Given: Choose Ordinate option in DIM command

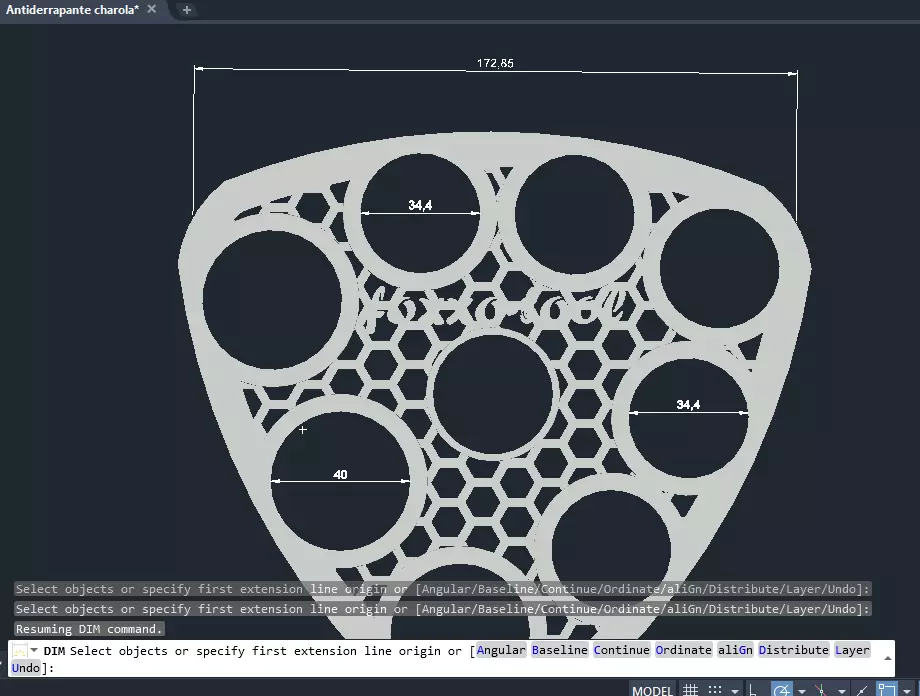Looking at the screenshot, I should point(683,650).
